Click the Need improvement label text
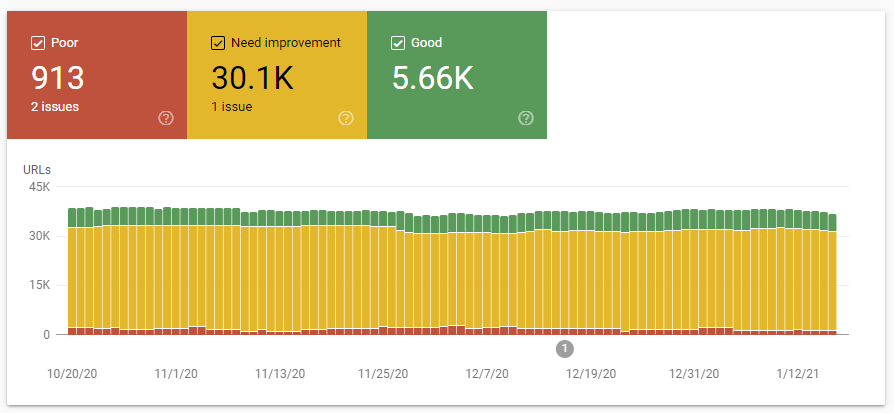 tap(285, 43)
